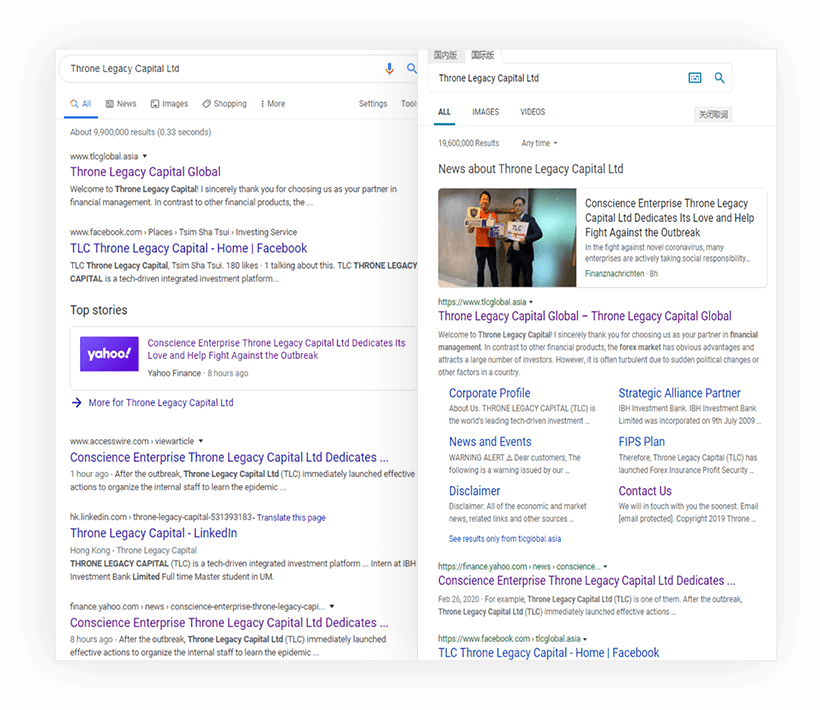The width and height of the screenshot is (820, 710).
Task: Click News about Throne Legacy Capital Ltd heading
Action: pyautogui.click(x=531, y=169)
